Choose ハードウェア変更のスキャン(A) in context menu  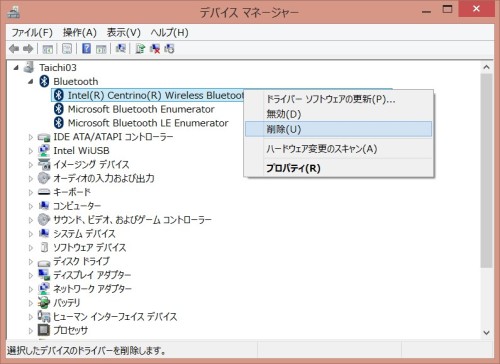[338, 149]
